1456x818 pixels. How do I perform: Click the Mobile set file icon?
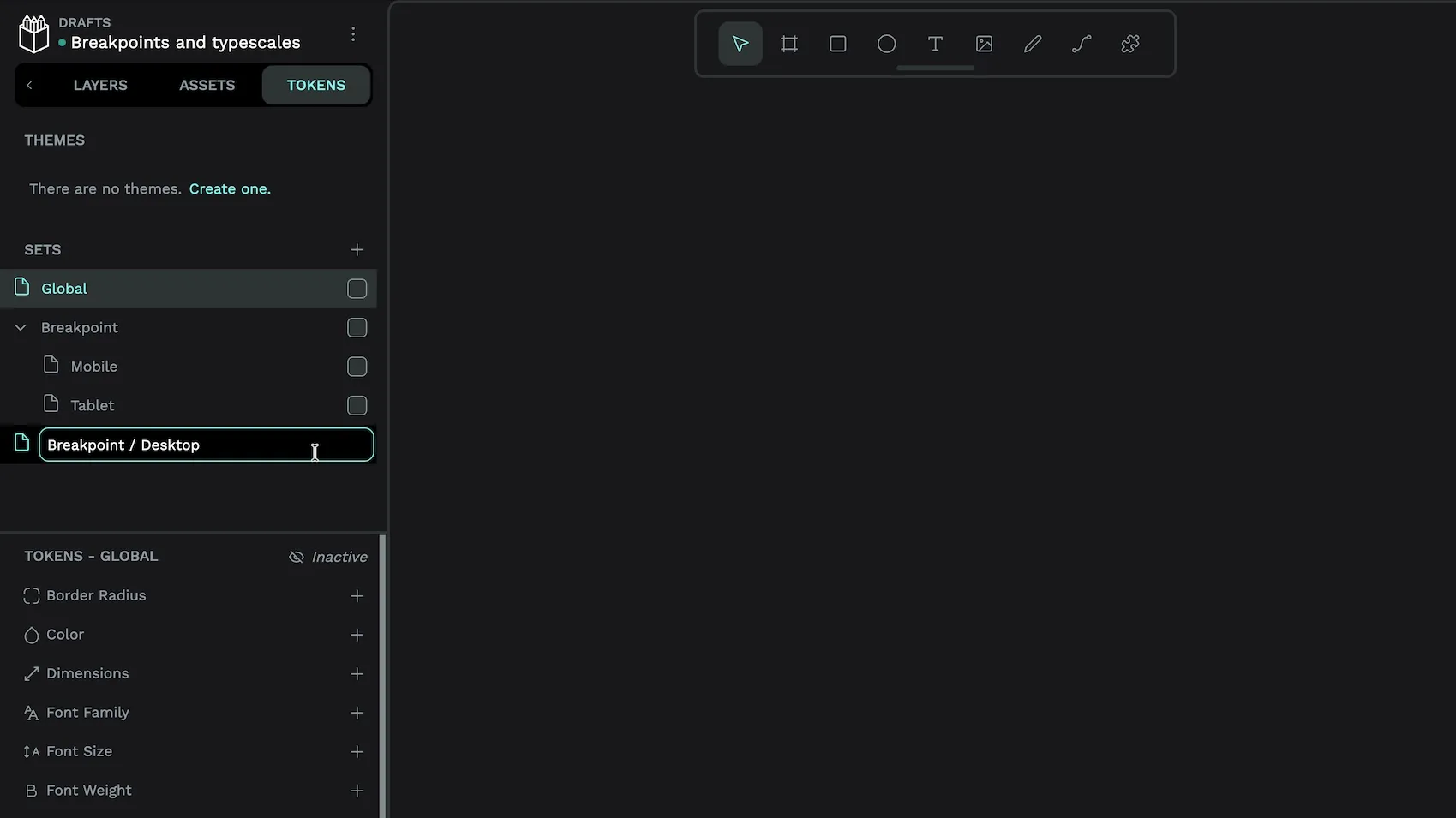(x=51, y=365)
